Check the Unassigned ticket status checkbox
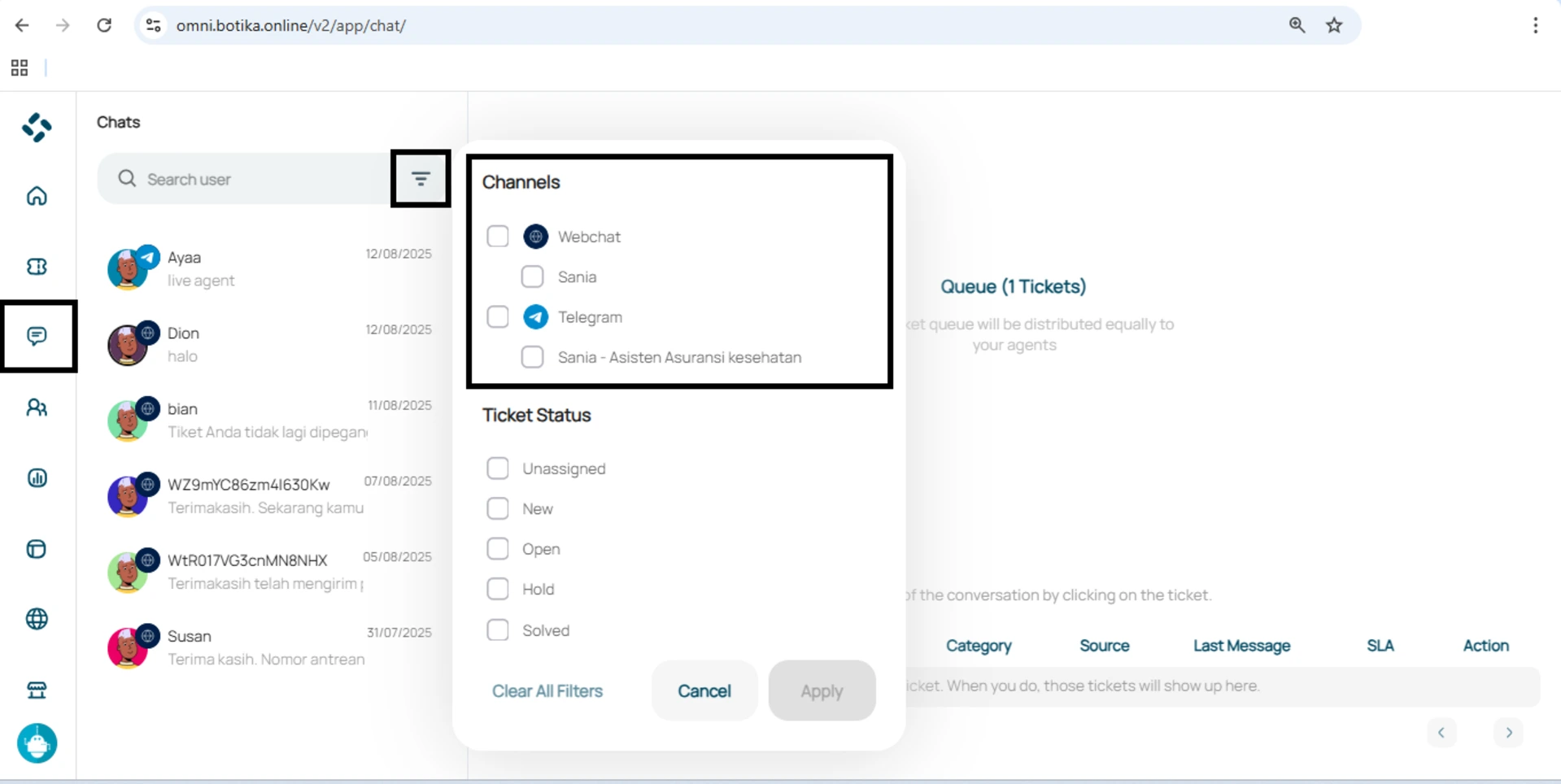The image size is (1561, 784). tap(498, 468)
